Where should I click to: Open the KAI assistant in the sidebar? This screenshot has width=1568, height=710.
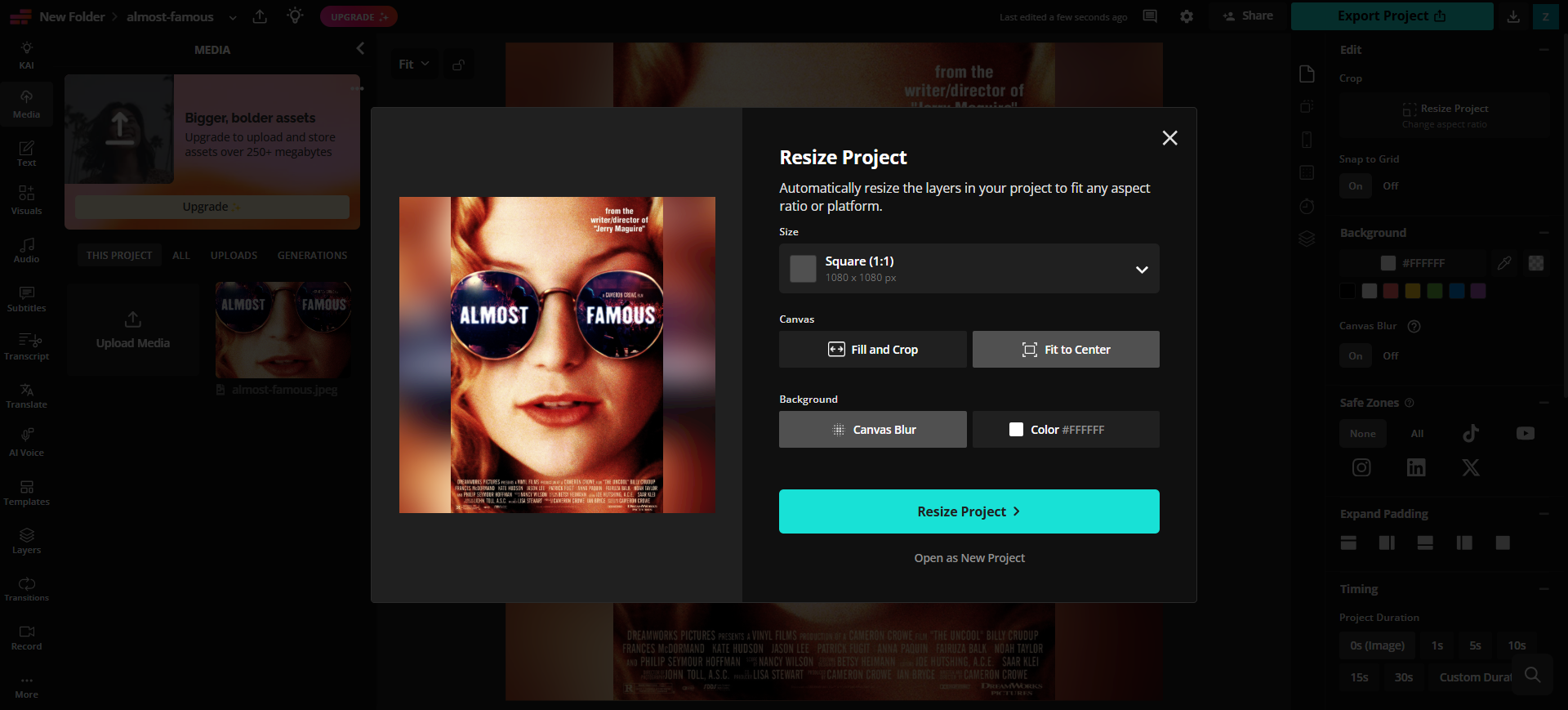[x=26, y=55]
